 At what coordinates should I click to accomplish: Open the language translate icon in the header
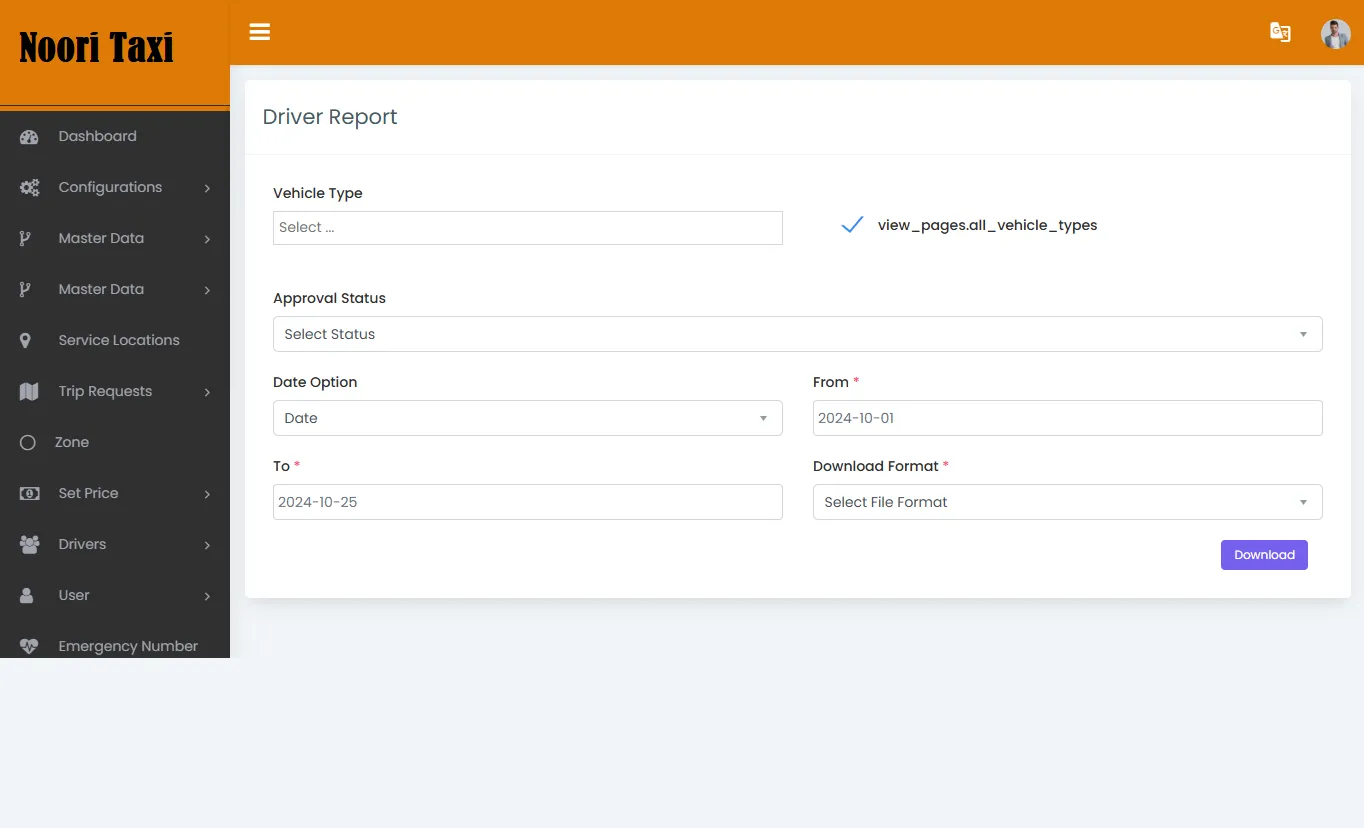point(1280,32)
